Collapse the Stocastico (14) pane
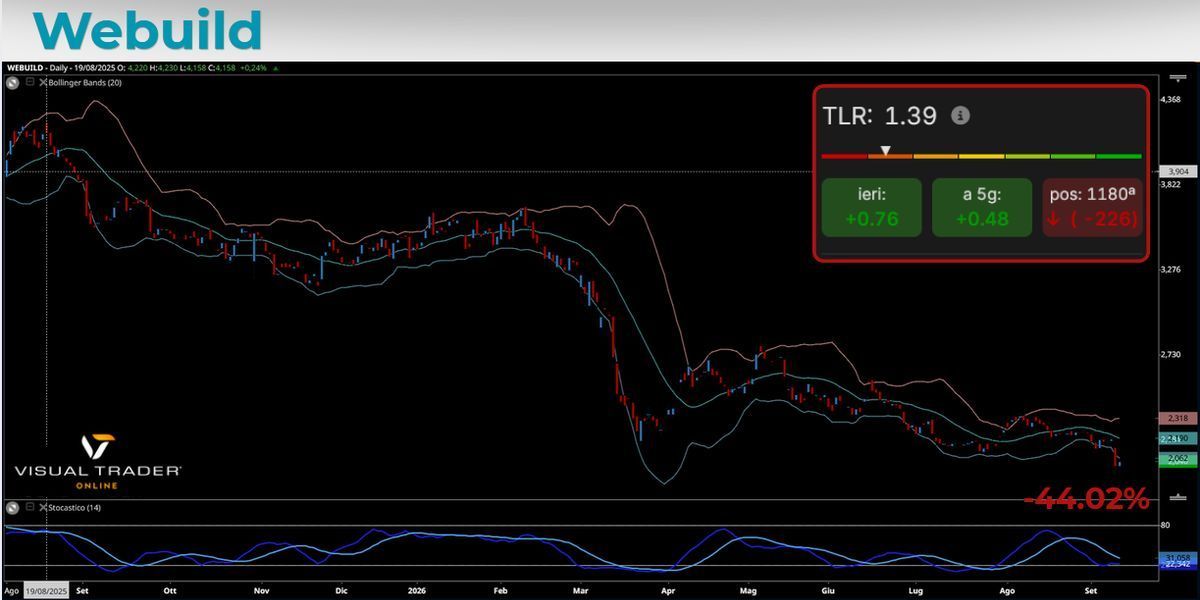This screenshot has width=1200, height=600. pos(30,508)
